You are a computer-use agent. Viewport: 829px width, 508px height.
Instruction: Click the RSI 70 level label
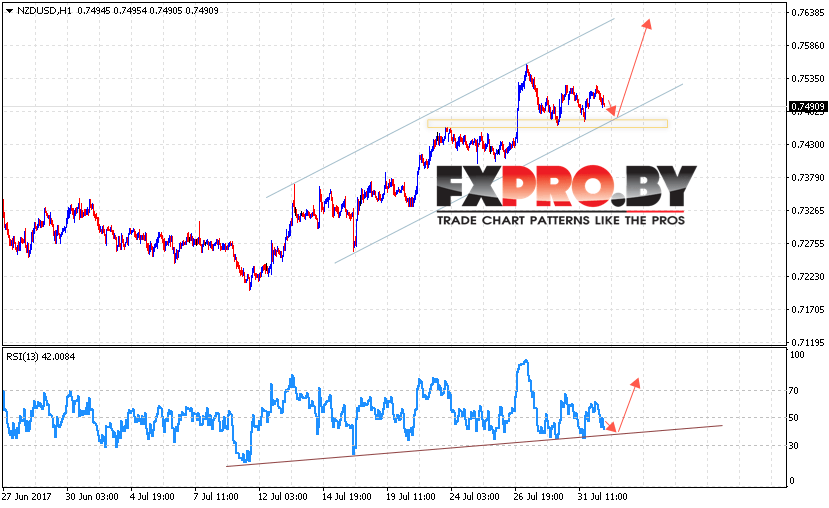[x=794, y=391]
